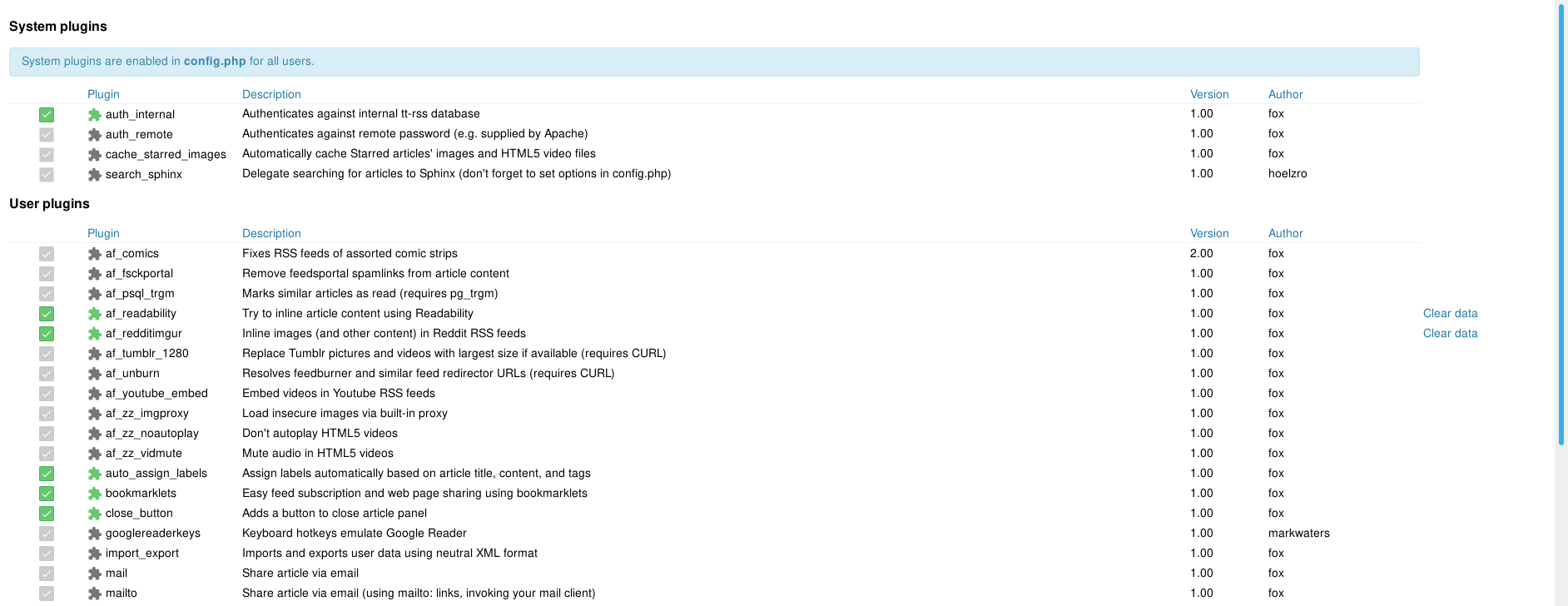Click the mailto plugin puzzle icon

pyautogui.click(x=95, y=594)
